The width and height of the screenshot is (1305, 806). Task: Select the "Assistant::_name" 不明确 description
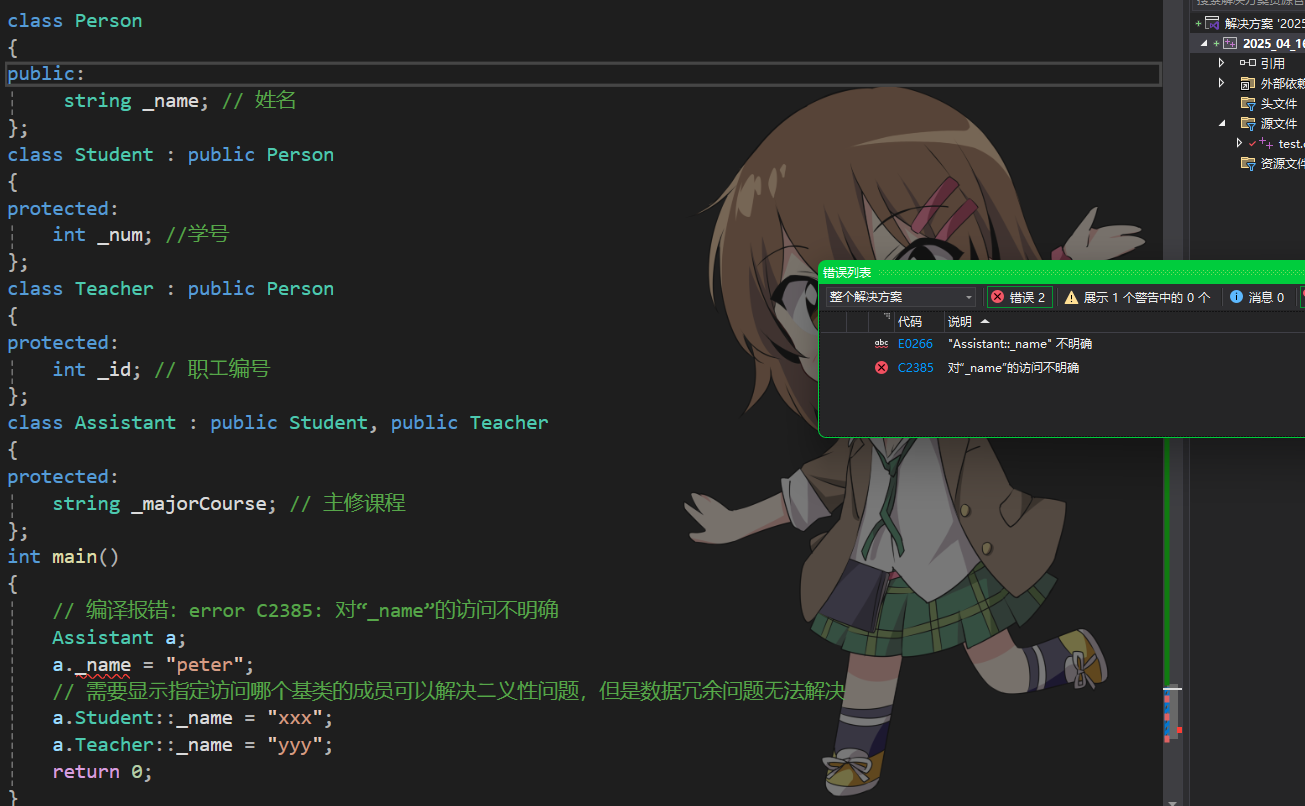pyautogui.click(x=1019, y=344)
